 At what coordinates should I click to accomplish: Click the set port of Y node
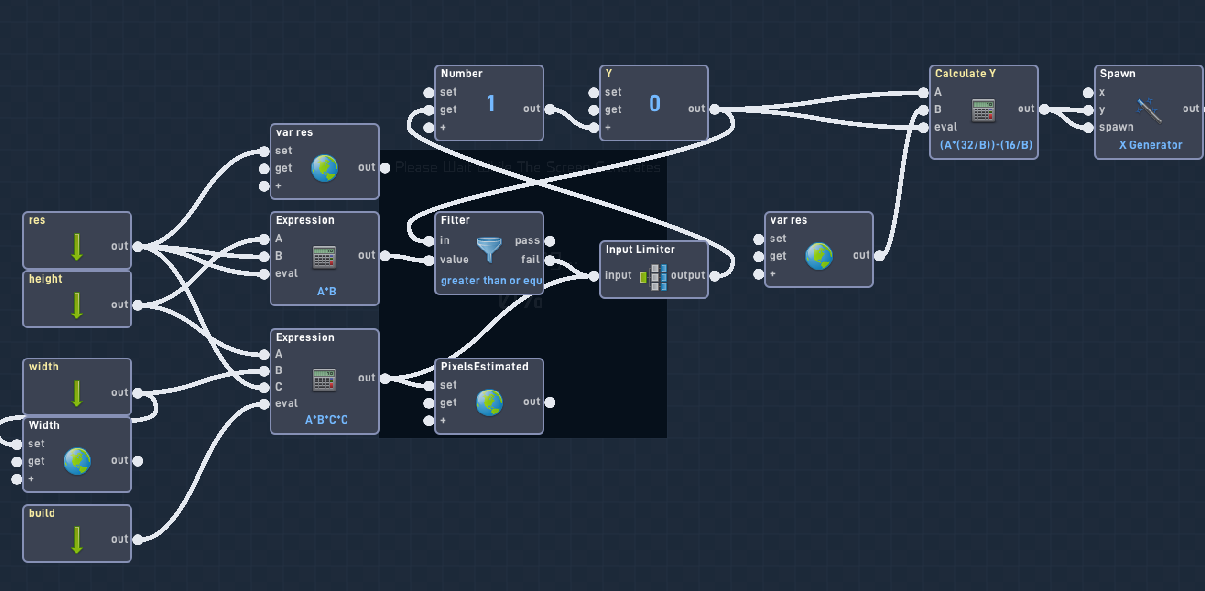594,92
